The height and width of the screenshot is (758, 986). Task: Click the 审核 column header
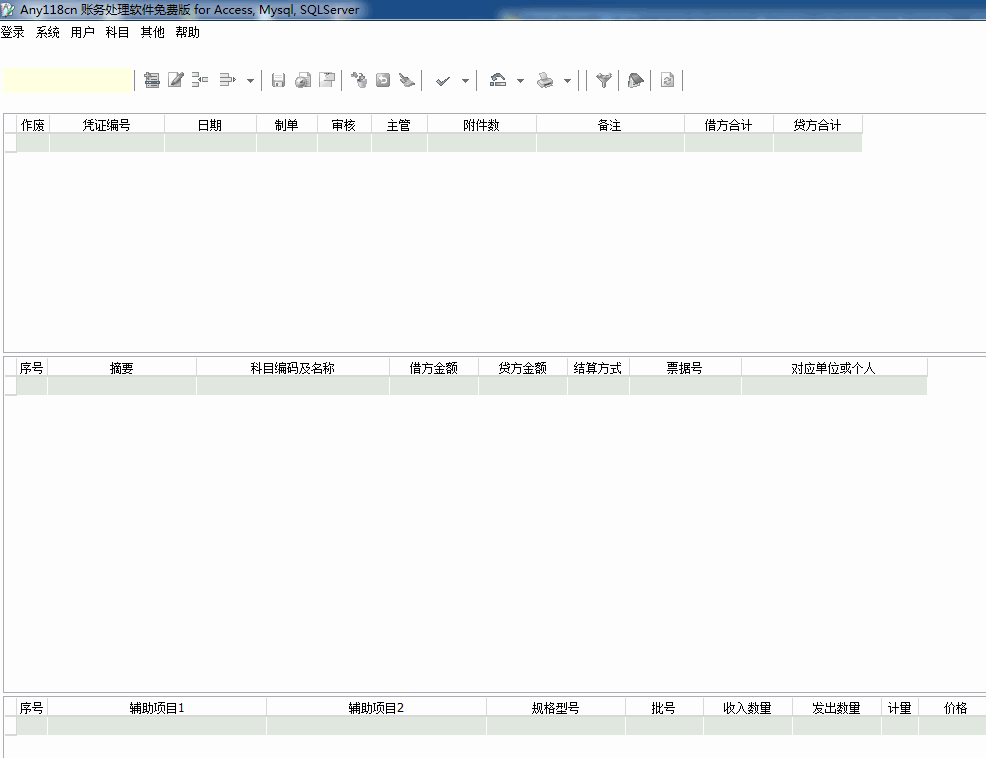[x=344, y=125]
